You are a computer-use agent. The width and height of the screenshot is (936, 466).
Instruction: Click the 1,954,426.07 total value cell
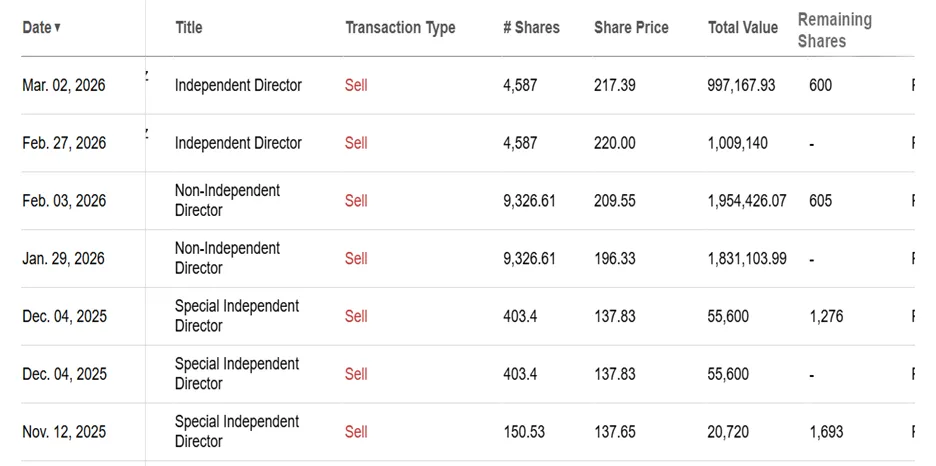tap(746, 201)
